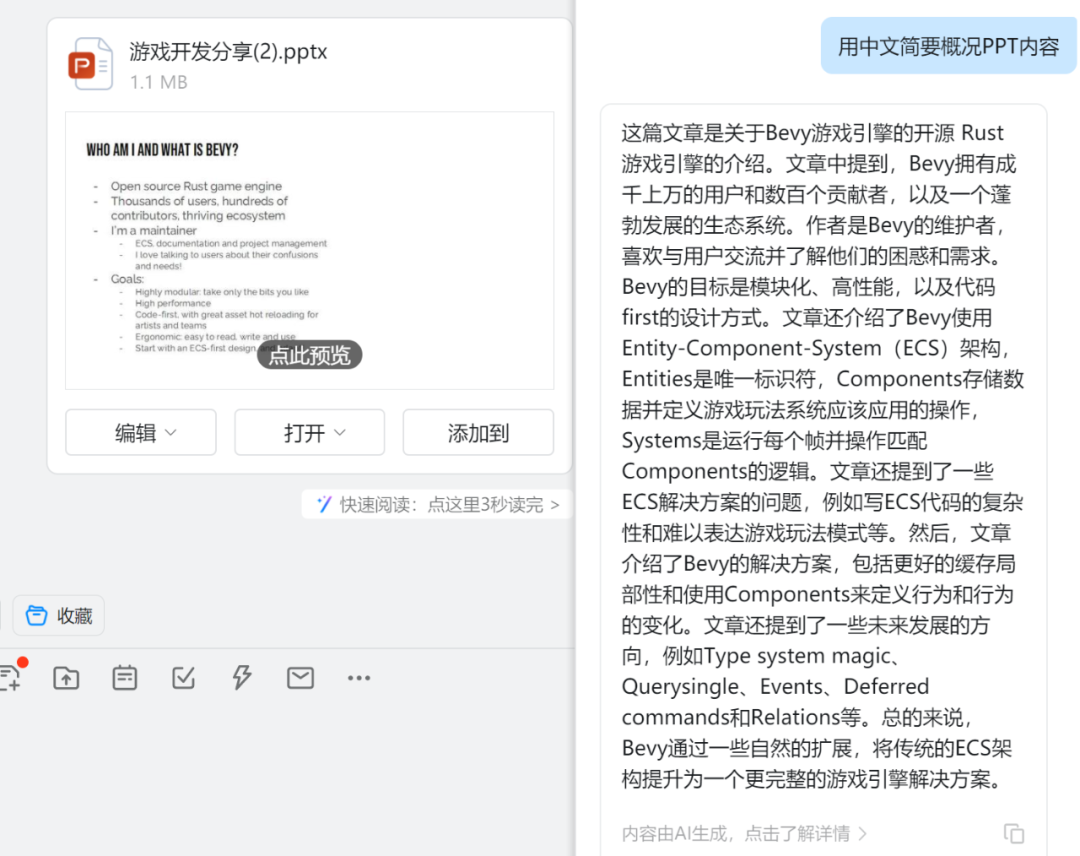Click the 收藏 favorites button
This screenshot has width=1080, height=856.
59,615
